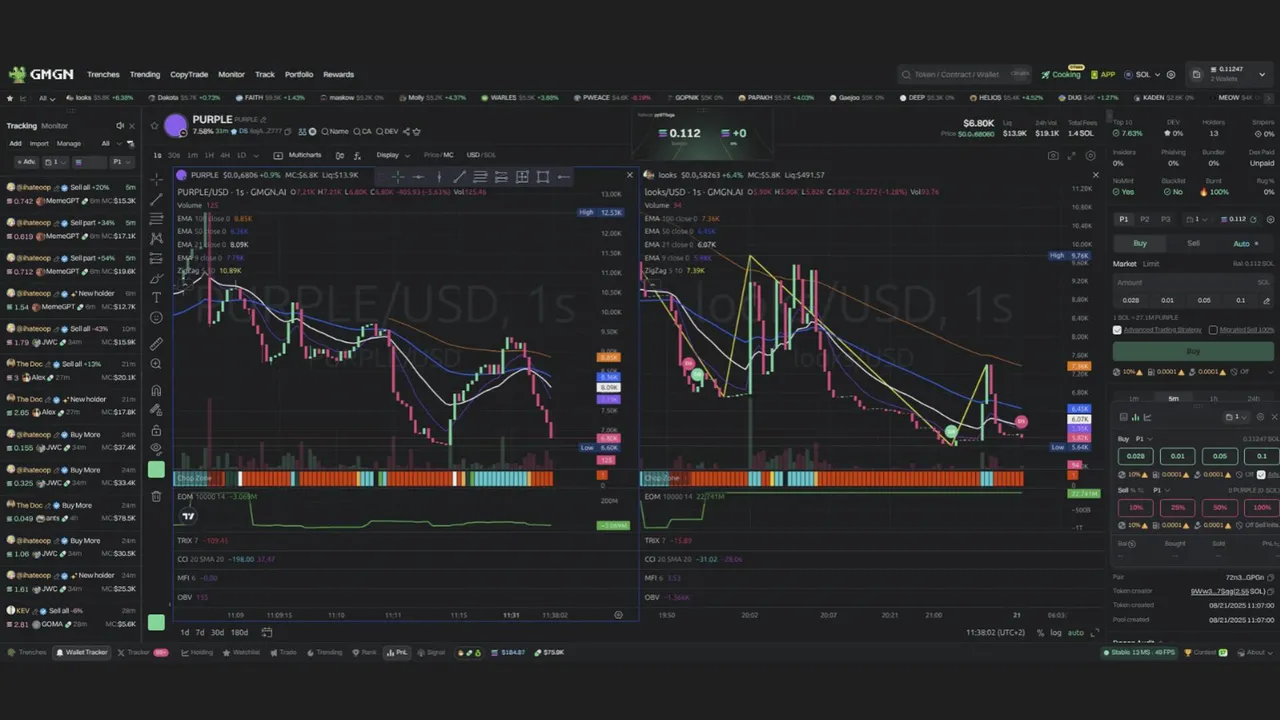Screen dimensions: 1280x720
Task: Select the crosshair cursor tool in left toolbar
Action: pos(156,179)
